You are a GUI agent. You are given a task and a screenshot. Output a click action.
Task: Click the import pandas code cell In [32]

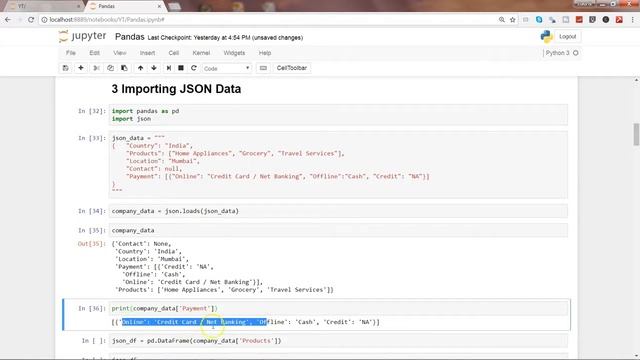[338, 115]
